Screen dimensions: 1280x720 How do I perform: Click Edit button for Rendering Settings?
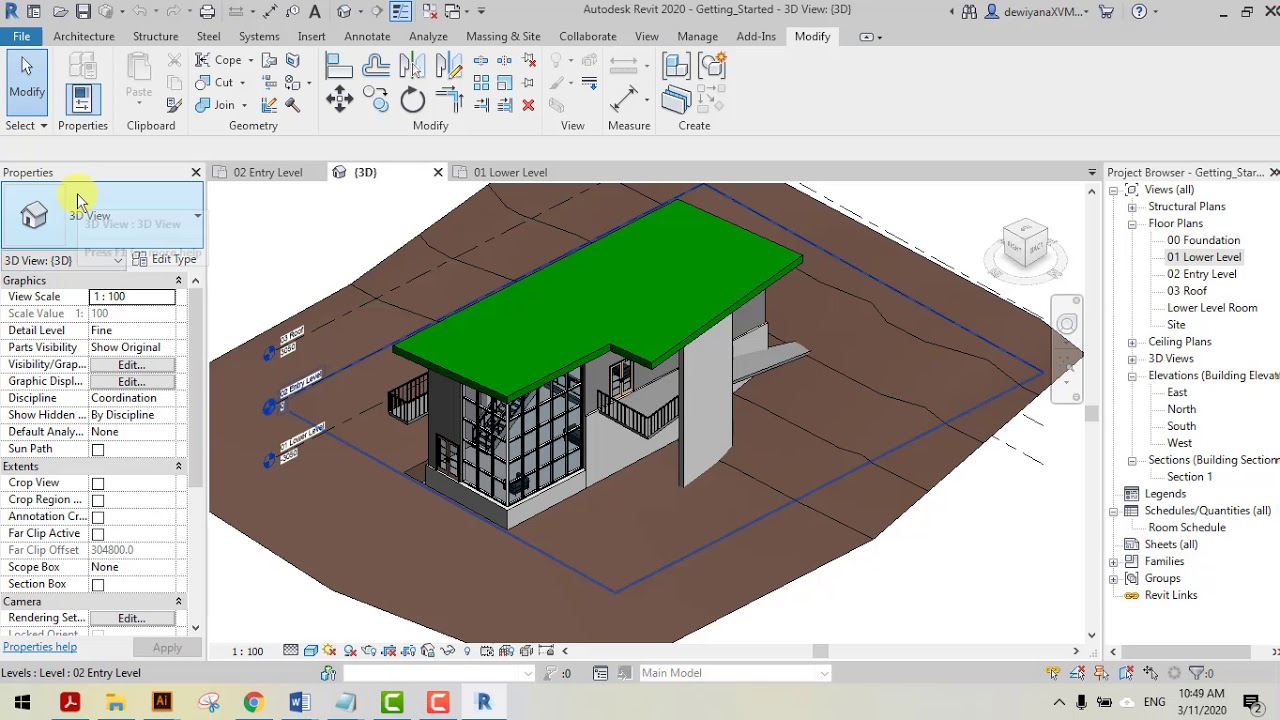131,619
